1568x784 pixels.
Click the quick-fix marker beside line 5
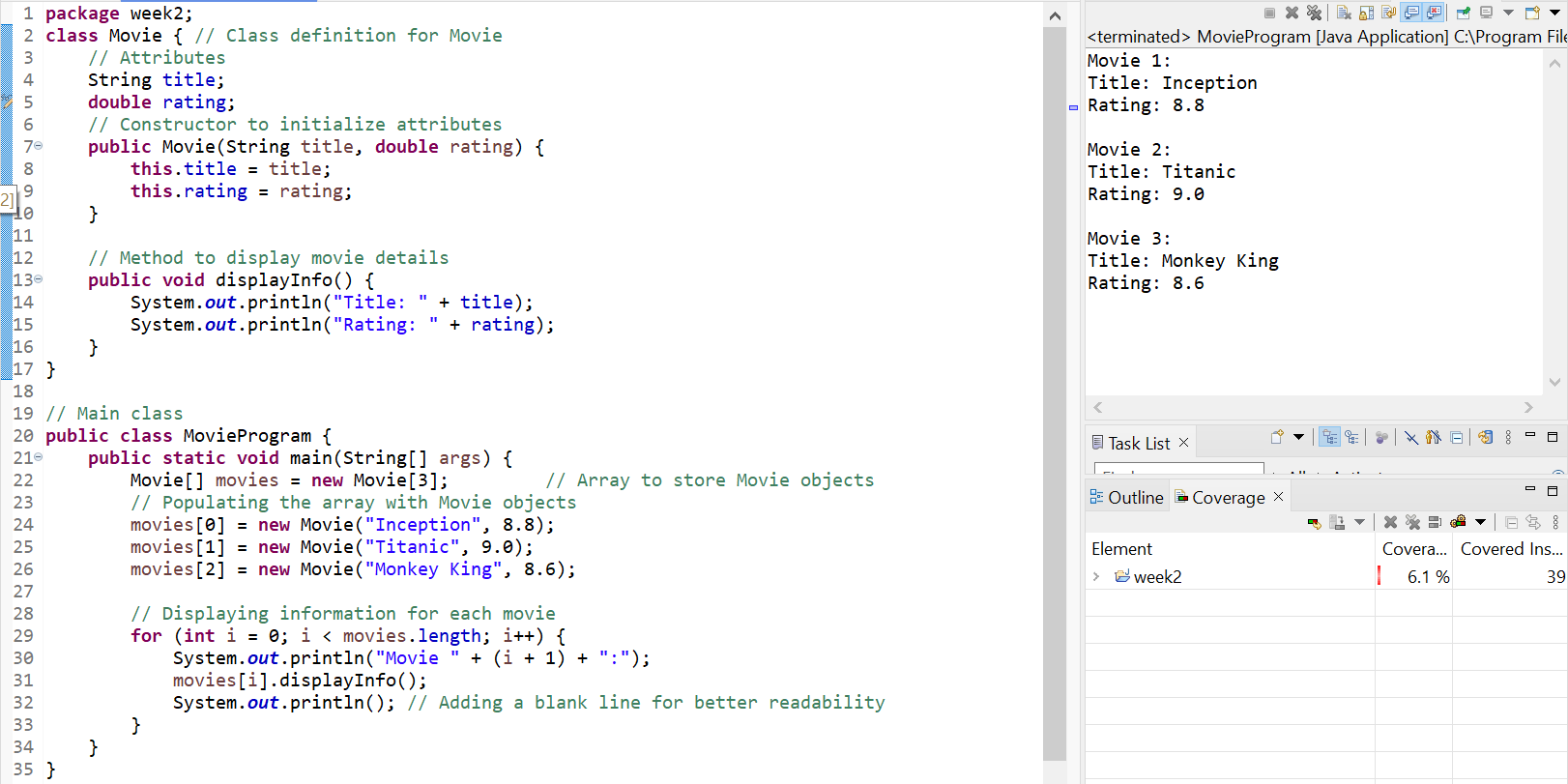pos(6,102)
